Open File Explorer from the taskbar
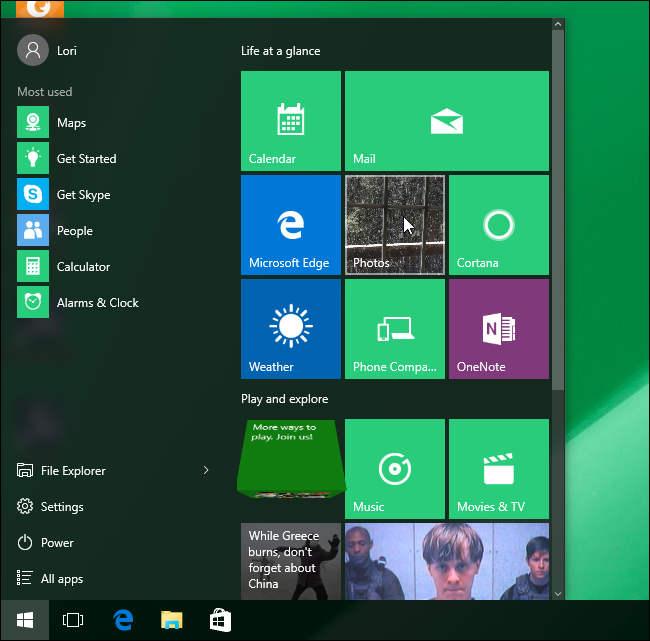Image resolution: width=650 pixels, height=641 pixels. 172,620
